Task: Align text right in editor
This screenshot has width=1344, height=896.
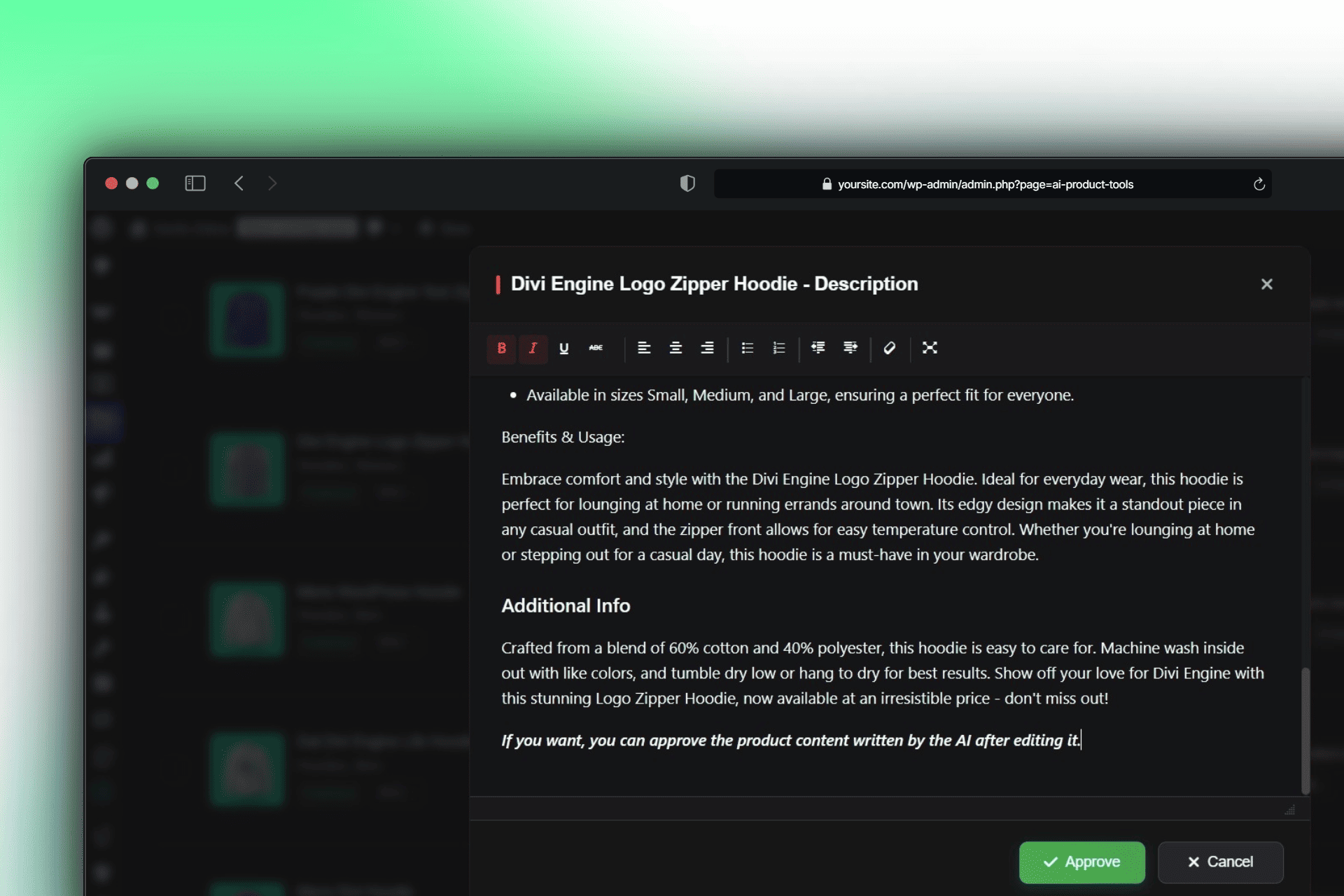Action: pos(707,348)
